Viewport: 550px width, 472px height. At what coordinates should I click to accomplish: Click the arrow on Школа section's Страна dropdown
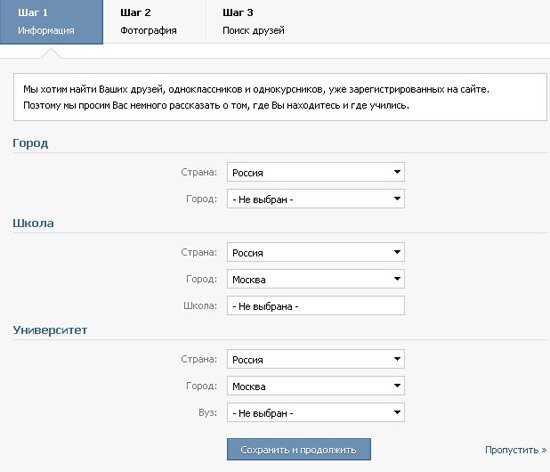(x=397, y=252)
